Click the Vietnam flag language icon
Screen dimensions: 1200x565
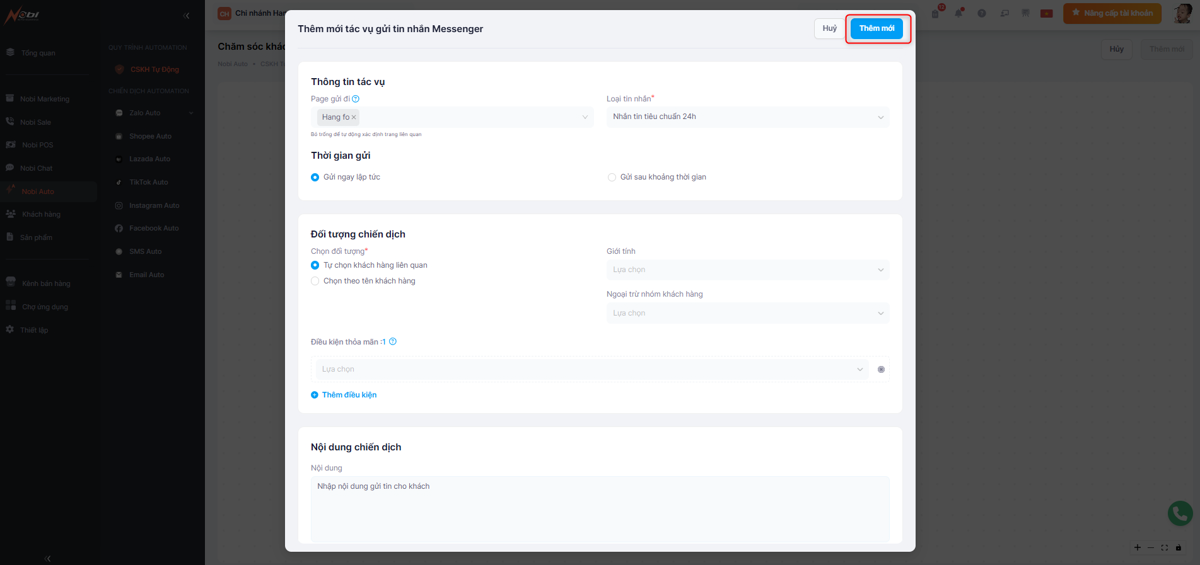pyautogui.click(x=1046, y=13)
